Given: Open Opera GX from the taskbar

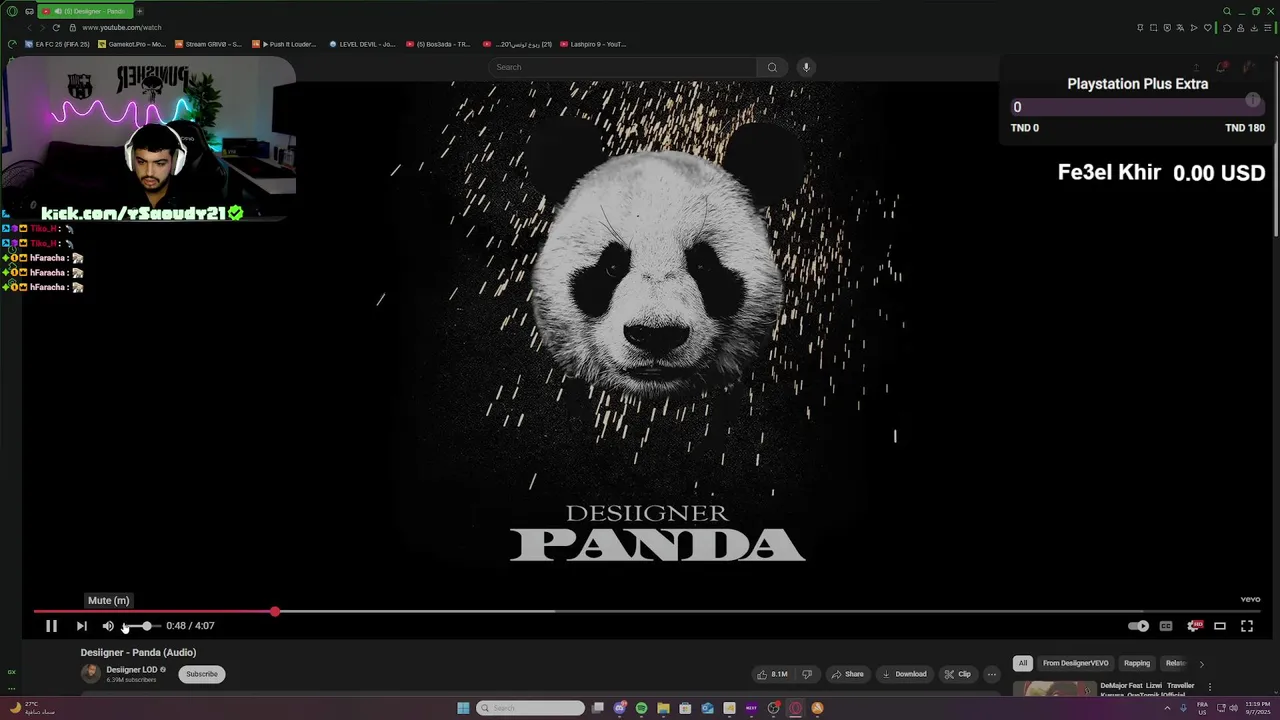Looking at the screenshot, I should point(795,708).
